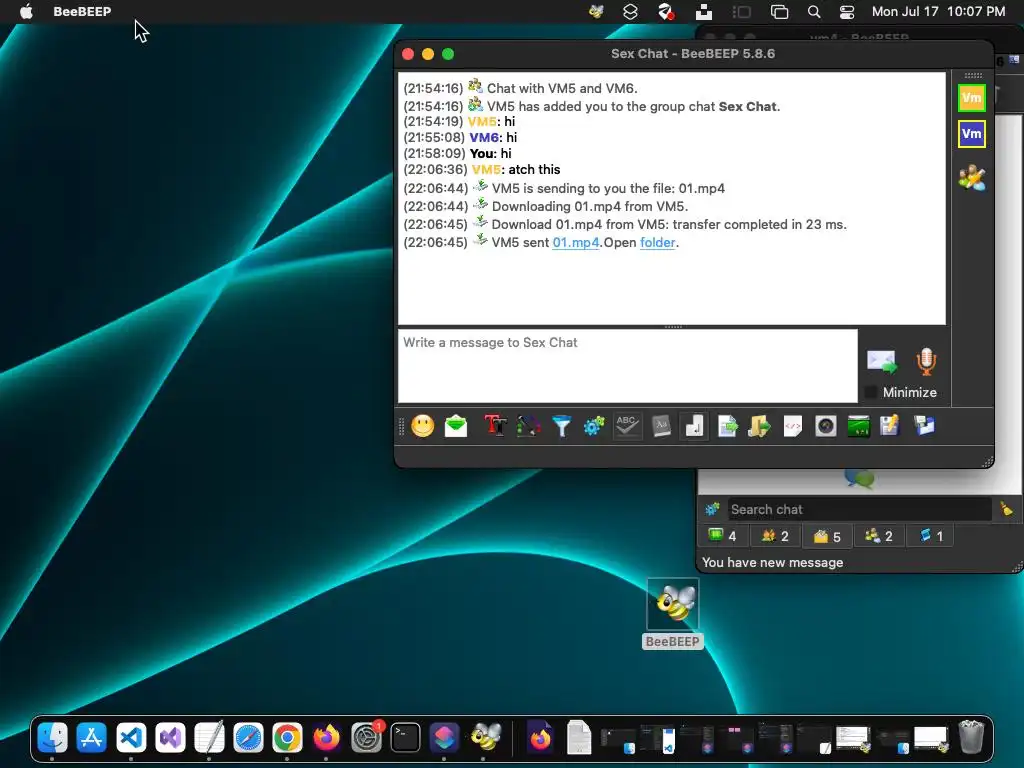Screen dimensions: 1024x768
Task: Click the BeeBEEP desktop icon
Action: [x=673, y=614]
